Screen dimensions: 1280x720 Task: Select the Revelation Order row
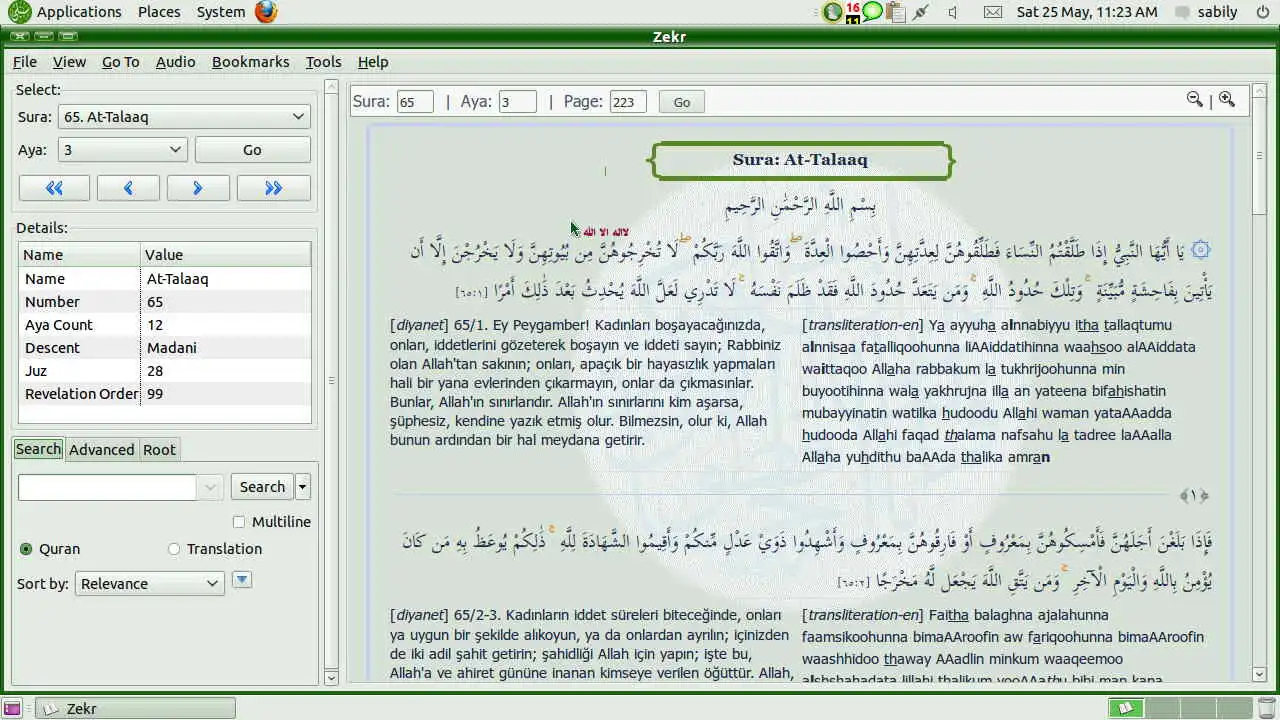click(165, 394)
